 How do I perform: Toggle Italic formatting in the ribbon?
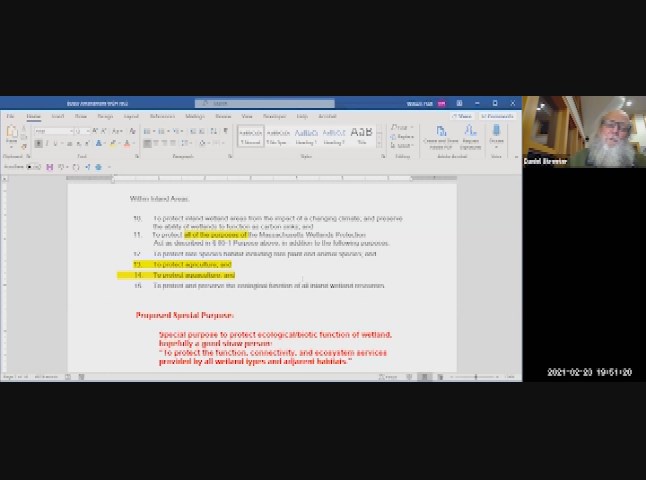(x=46, y=144)
